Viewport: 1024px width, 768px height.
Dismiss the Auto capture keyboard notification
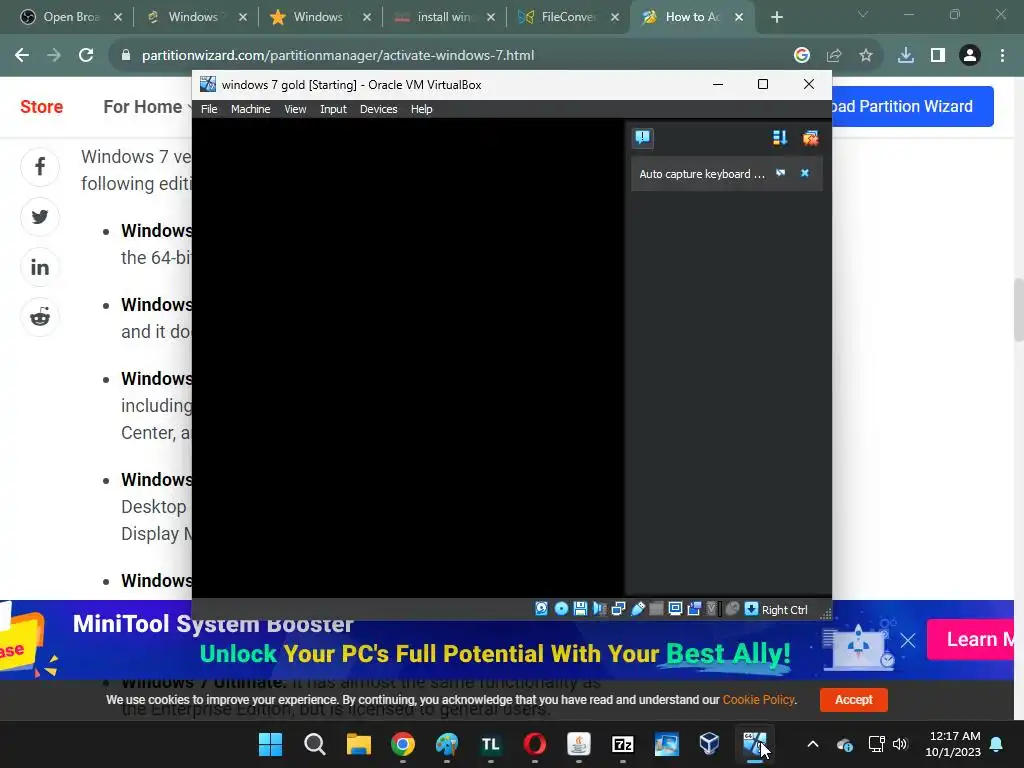tap(805, 173)
